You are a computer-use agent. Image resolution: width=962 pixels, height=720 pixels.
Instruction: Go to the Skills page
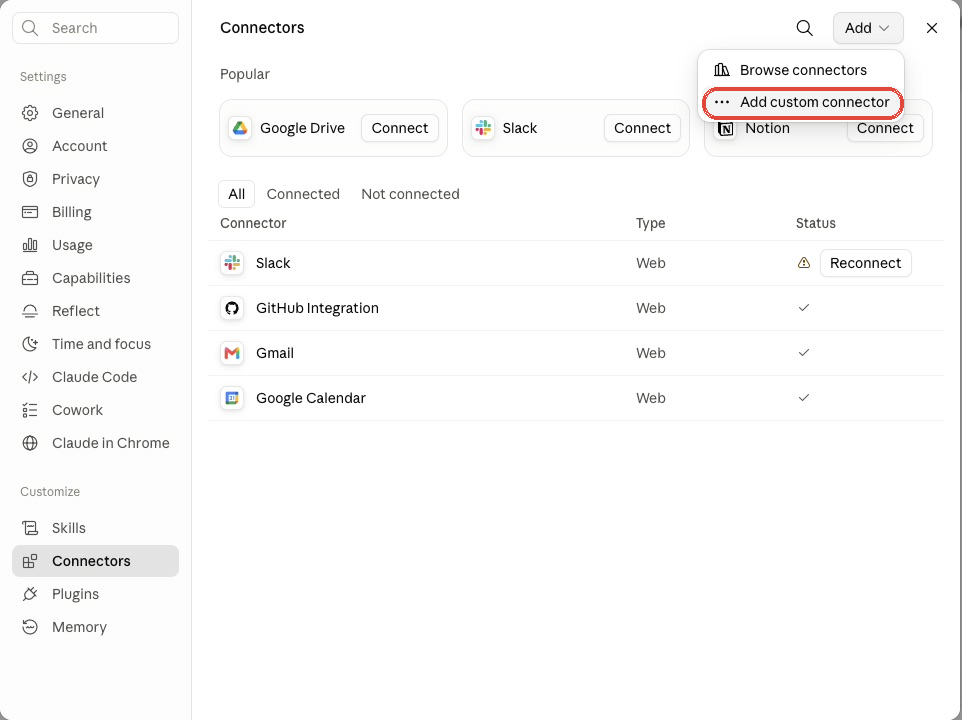[x=95, y=528]
